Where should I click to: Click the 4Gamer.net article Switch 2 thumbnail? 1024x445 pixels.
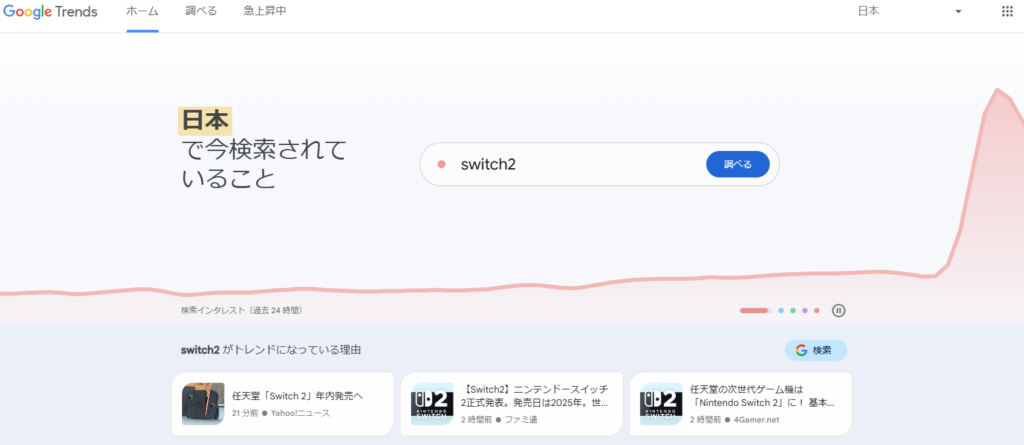pos(661,404)
